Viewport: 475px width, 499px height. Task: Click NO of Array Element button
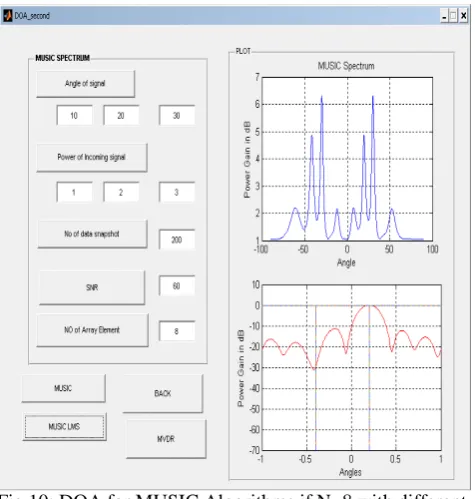pos(92,330)
